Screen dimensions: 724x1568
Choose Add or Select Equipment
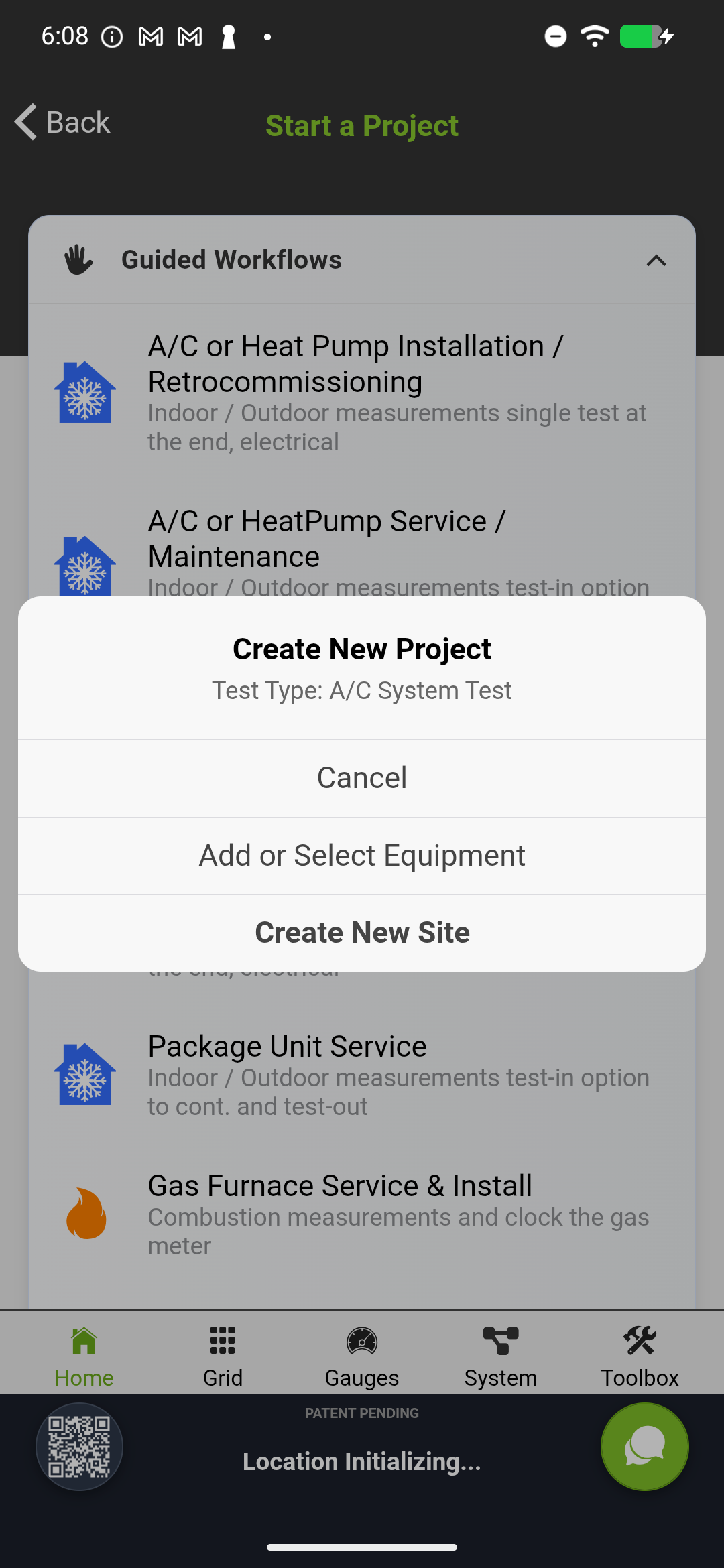[x=362, y=856]
